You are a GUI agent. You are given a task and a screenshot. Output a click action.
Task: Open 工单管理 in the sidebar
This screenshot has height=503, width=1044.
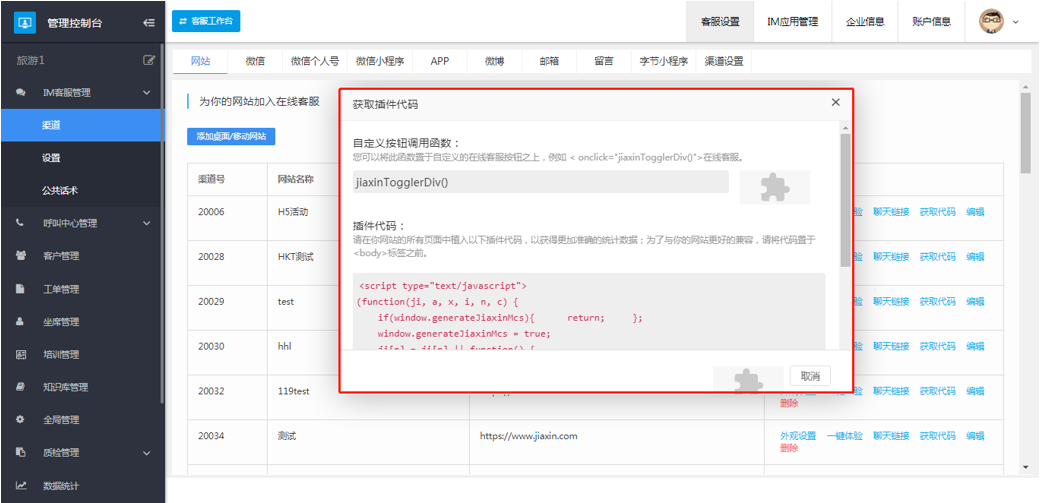(59, 289)
